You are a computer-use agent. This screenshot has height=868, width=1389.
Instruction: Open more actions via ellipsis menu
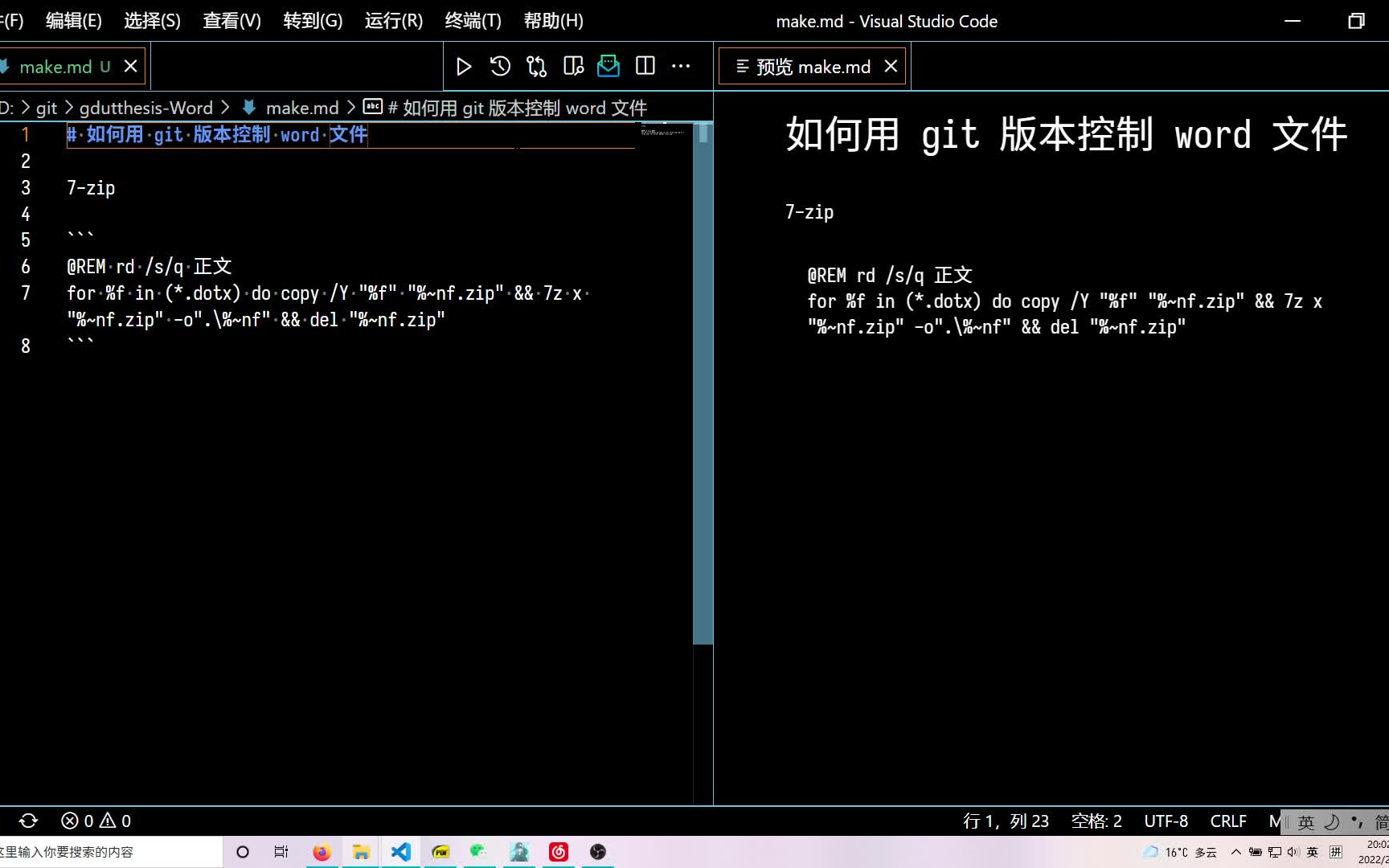coord(681,66)
